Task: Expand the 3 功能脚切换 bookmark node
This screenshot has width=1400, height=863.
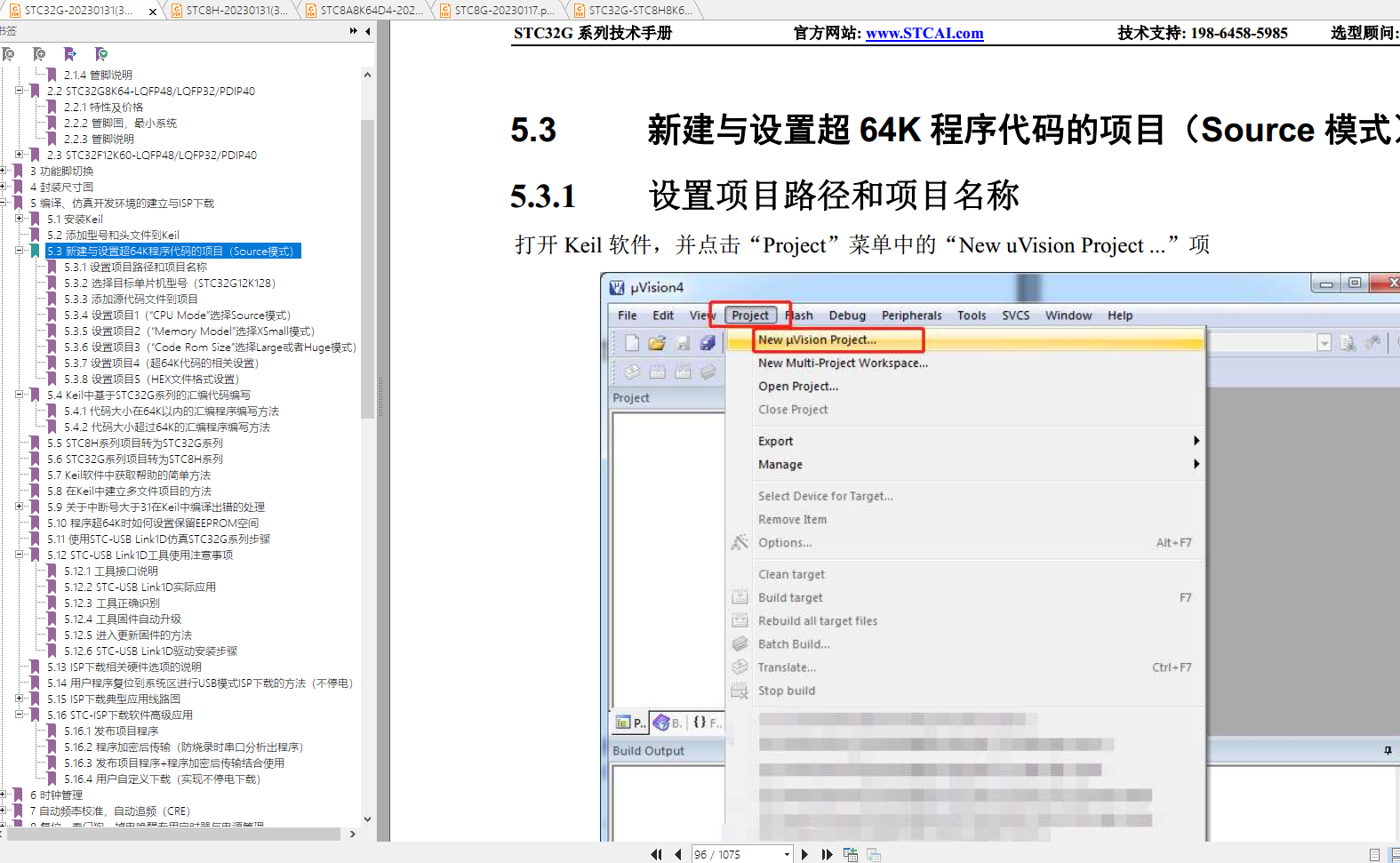Action: 4,171
